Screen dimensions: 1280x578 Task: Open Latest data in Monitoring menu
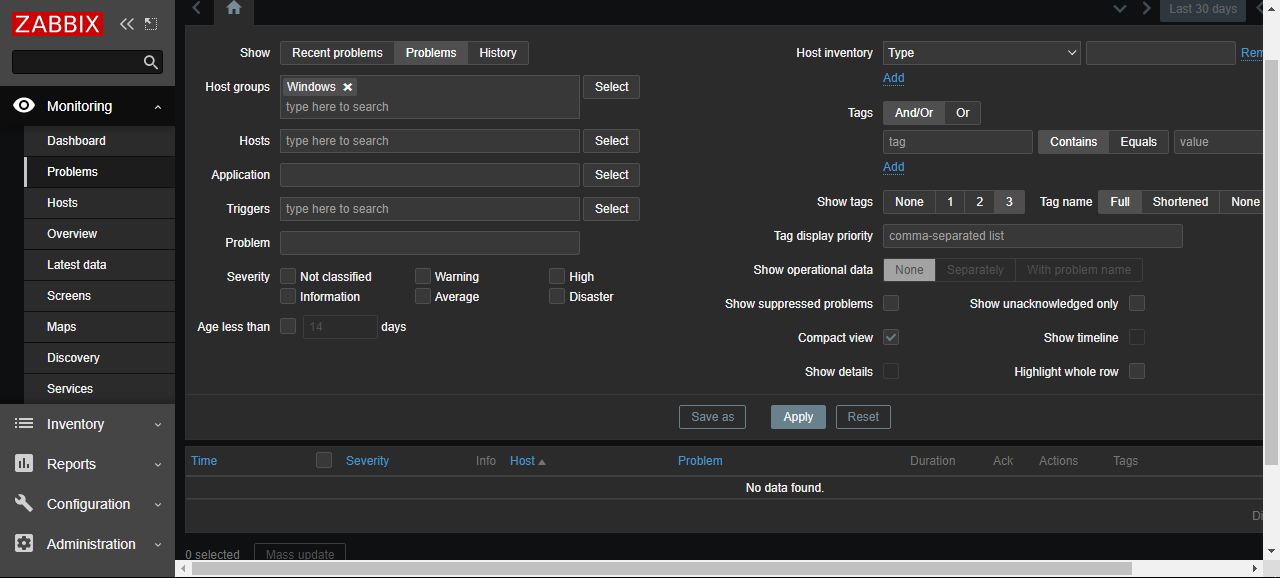pyautogui.click(x=76, y=265)
